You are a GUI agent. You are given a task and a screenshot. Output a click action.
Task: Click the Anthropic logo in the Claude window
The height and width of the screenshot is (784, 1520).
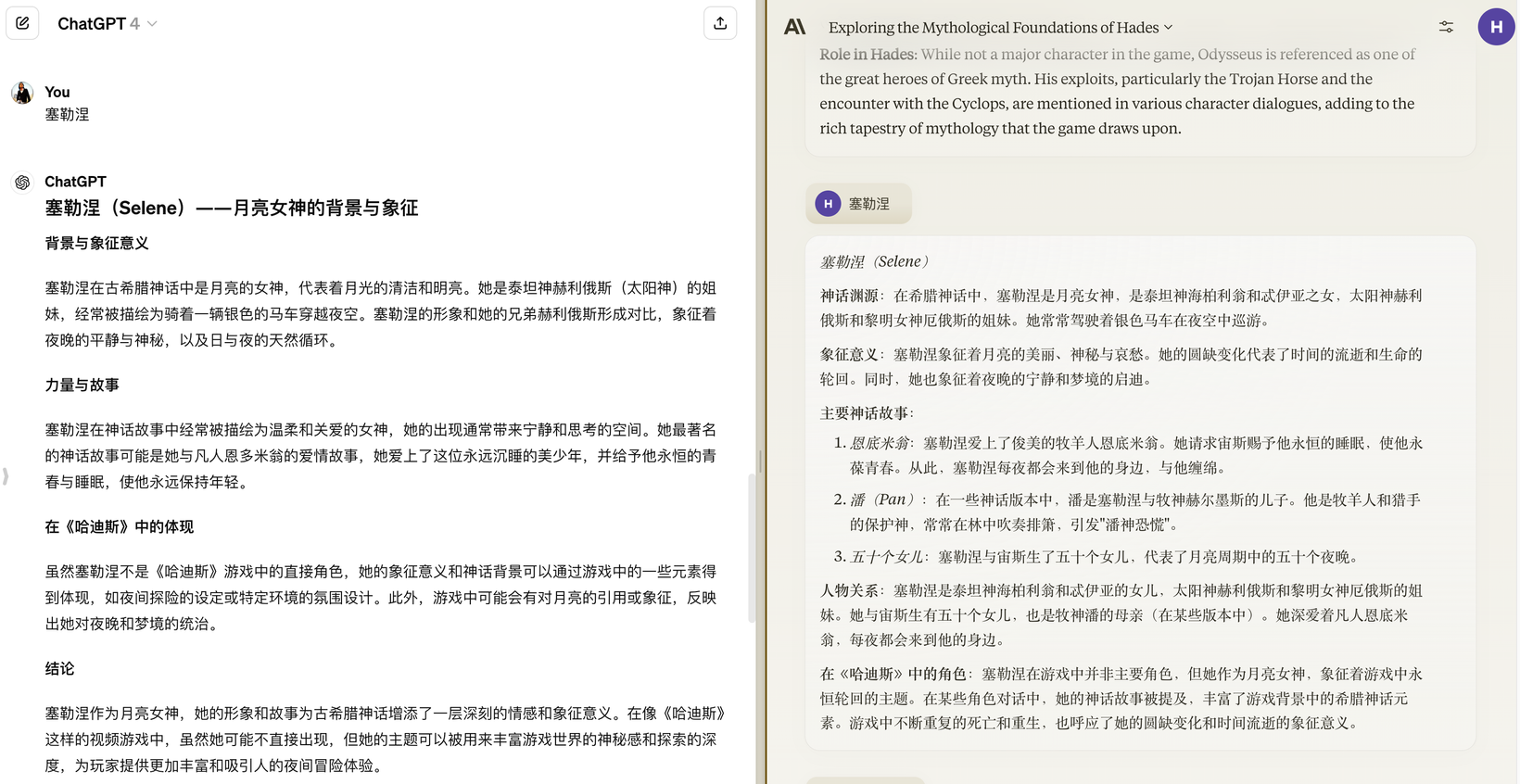coord(795,27)
